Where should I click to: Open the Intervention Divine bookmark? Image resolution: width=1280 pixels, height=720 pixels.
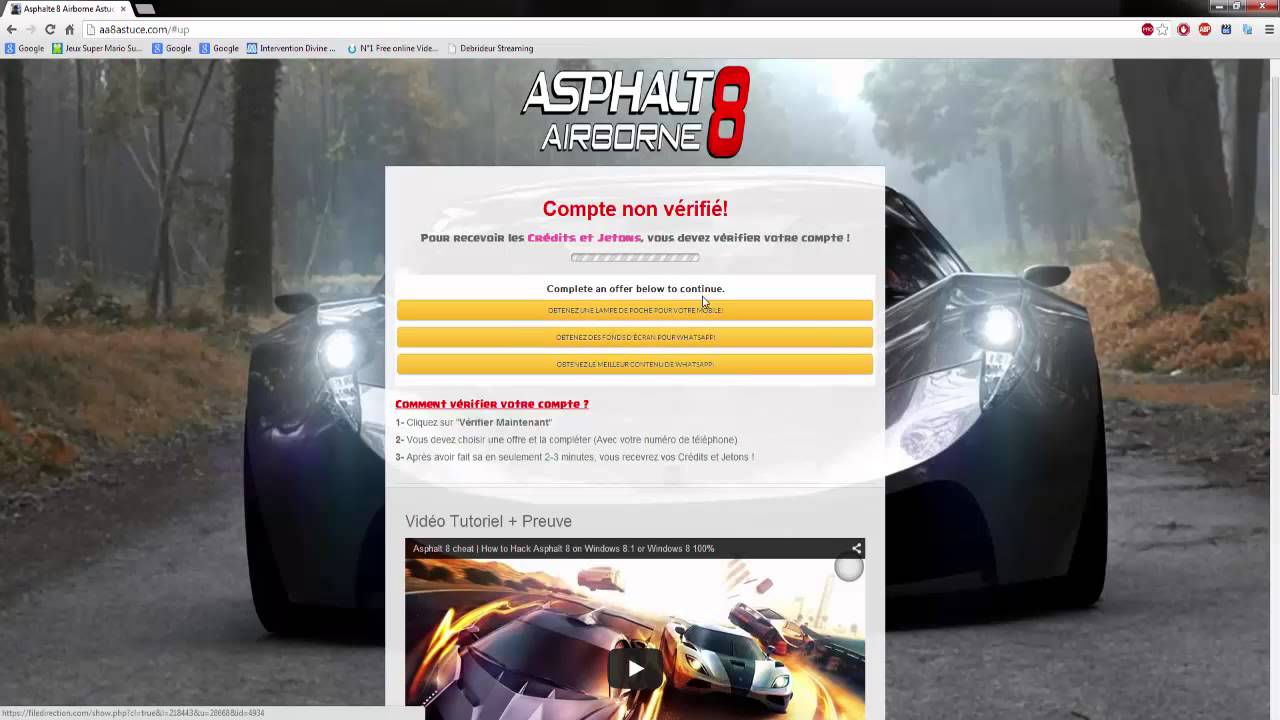291,48
